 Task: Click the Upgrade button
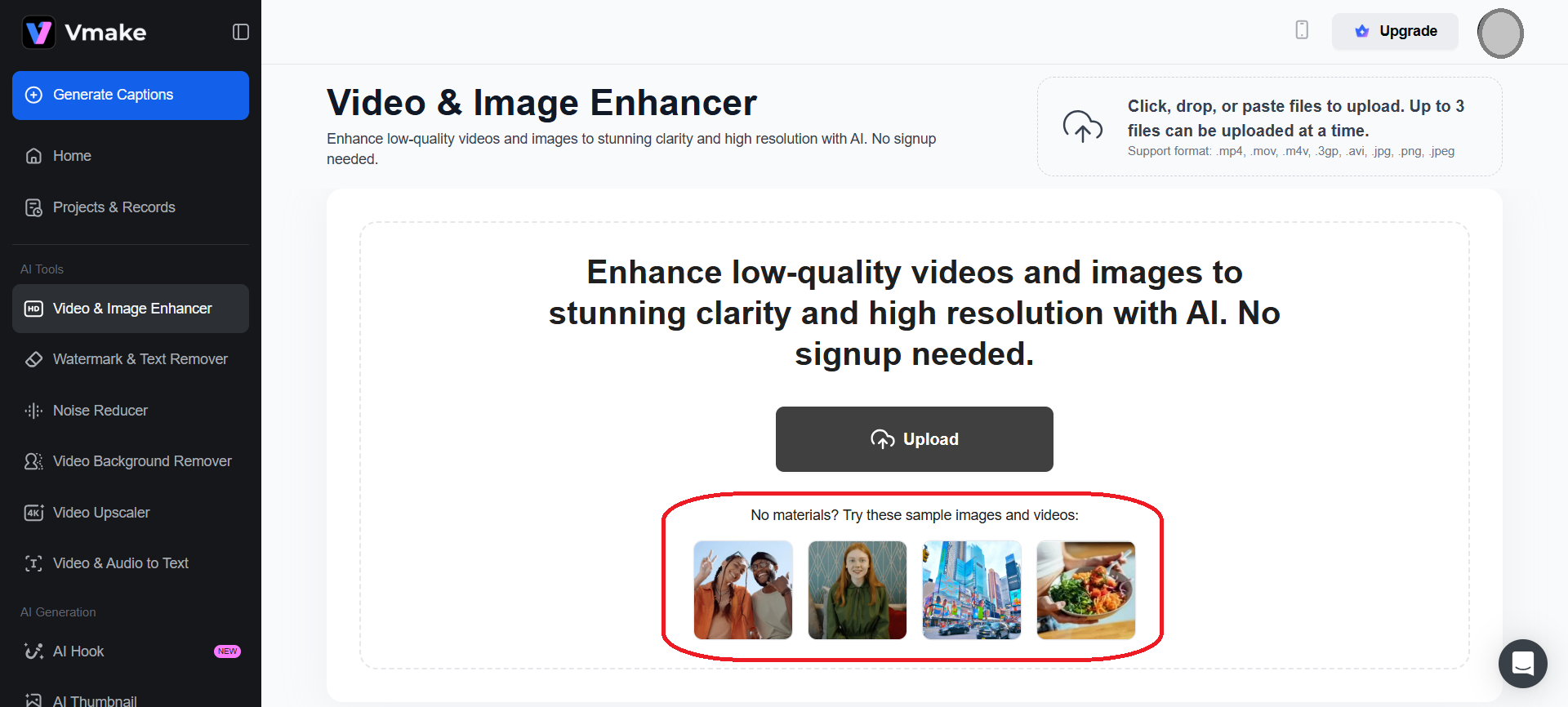[x=1395, y=31]
